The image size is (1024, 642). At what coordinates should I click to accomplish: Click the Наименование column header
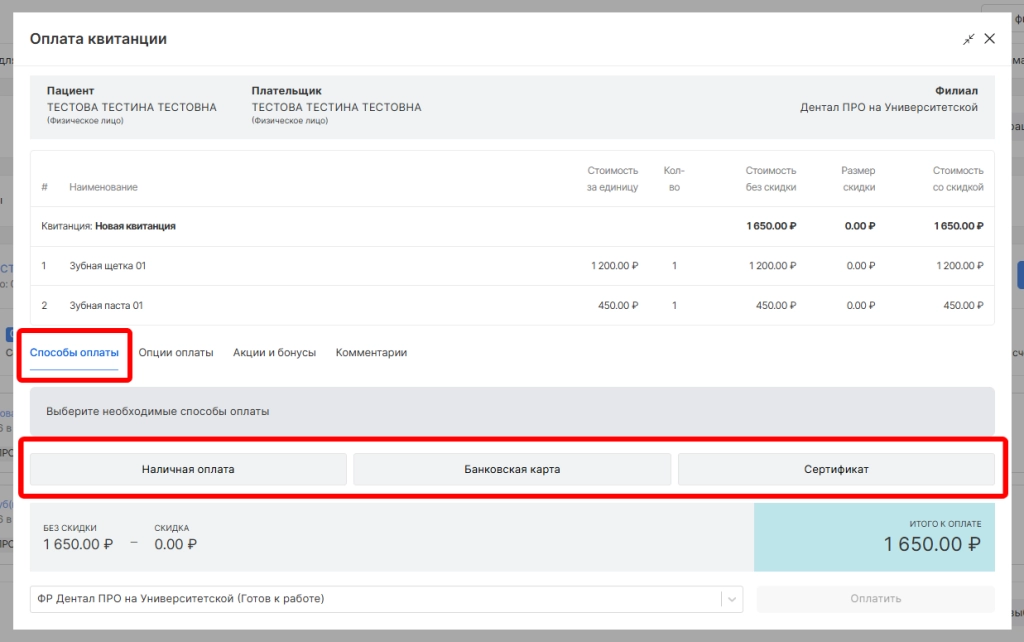click(103, 187)
